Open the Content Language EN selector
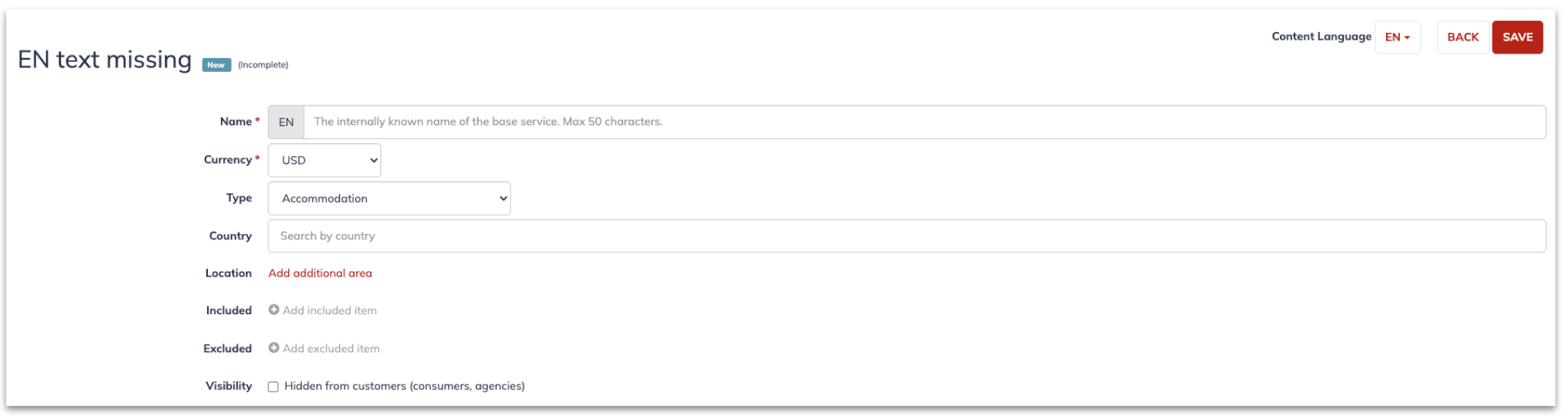 (1398, 37)
